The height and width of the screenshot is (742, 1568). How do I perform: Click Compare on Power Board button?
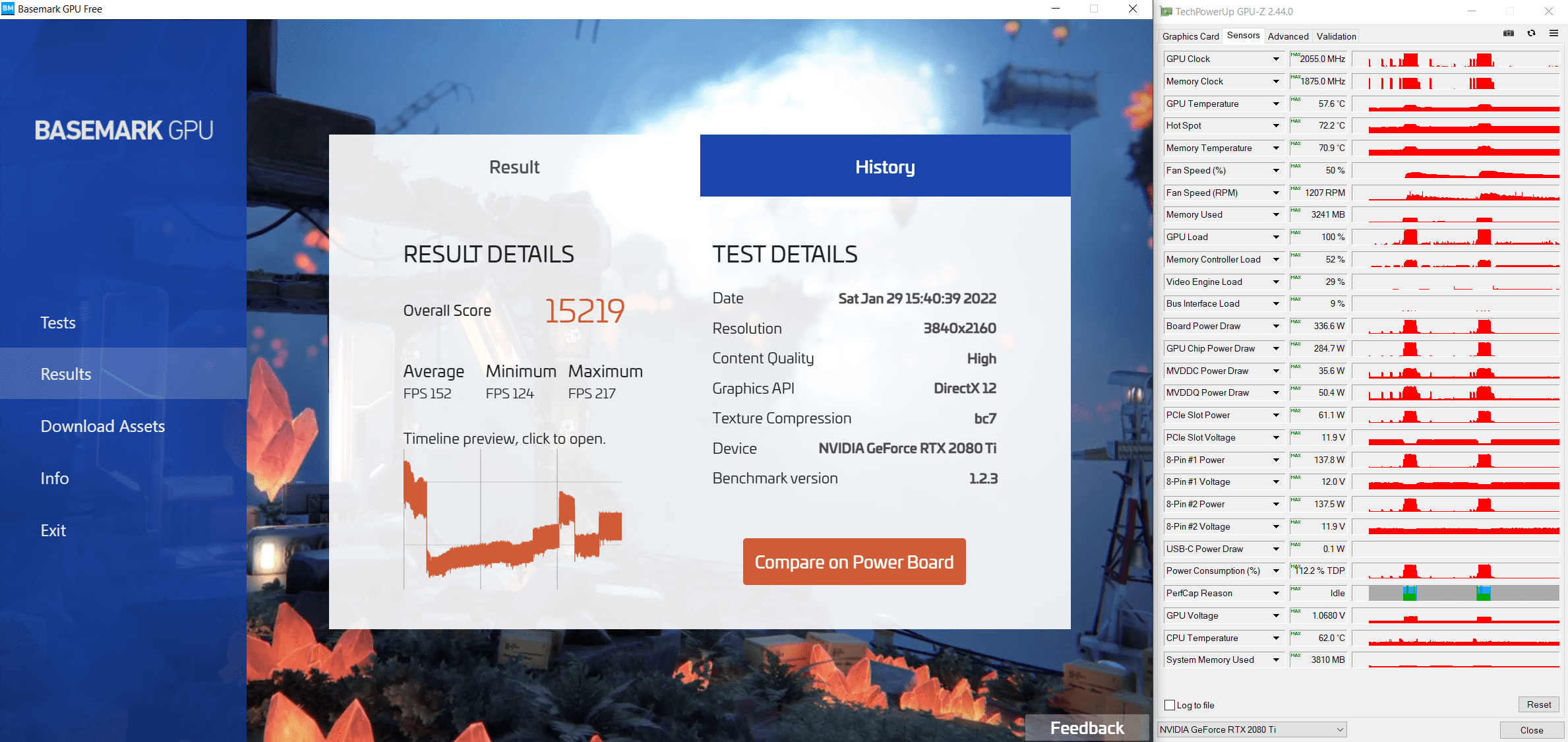tap(854, 562)
